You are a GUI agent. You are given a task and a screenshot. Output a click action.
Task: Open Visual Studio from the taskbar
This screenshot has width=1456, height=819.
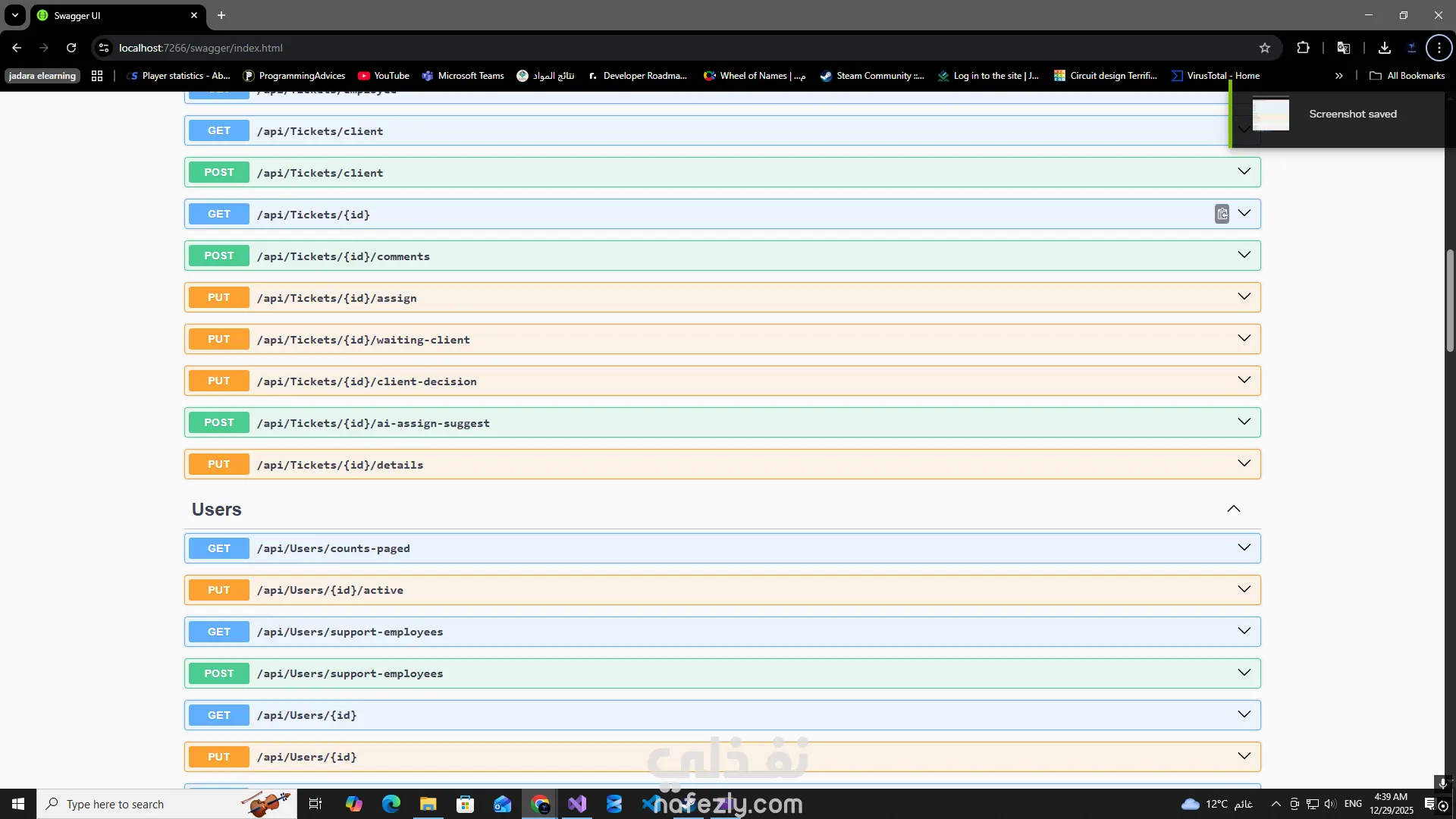(x=577, y=804)
